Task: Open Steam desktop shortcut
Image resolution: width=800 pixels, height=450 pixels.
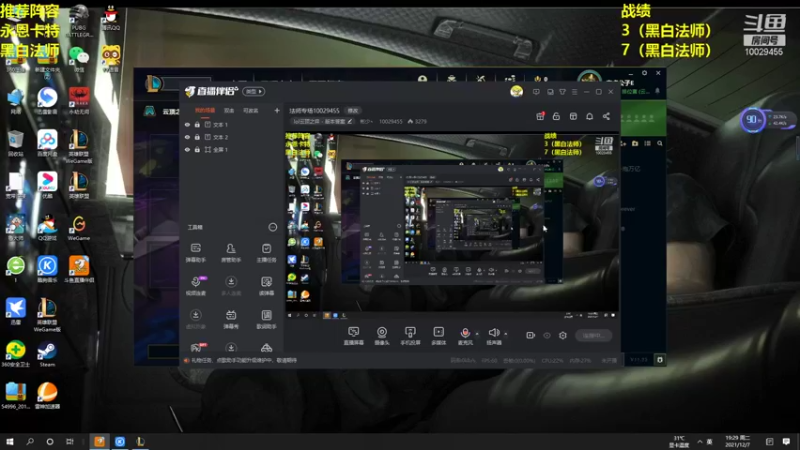Action: pos(47,354)
